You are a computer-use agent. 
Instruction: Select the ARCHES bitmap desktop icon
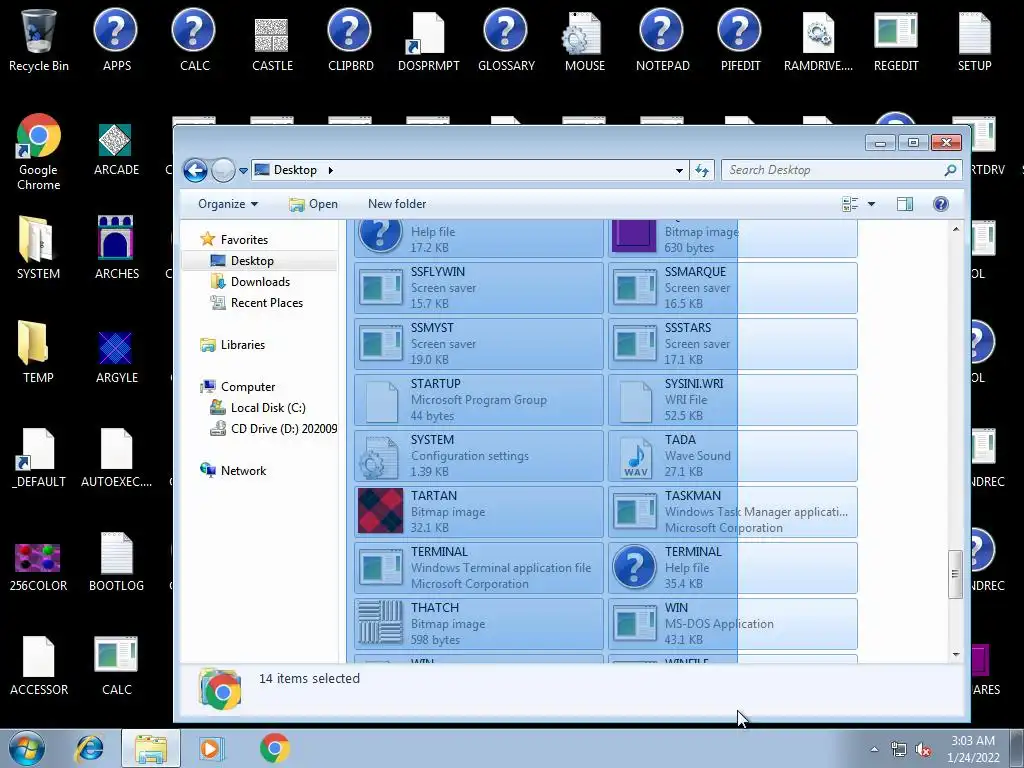tap(116, 248)
